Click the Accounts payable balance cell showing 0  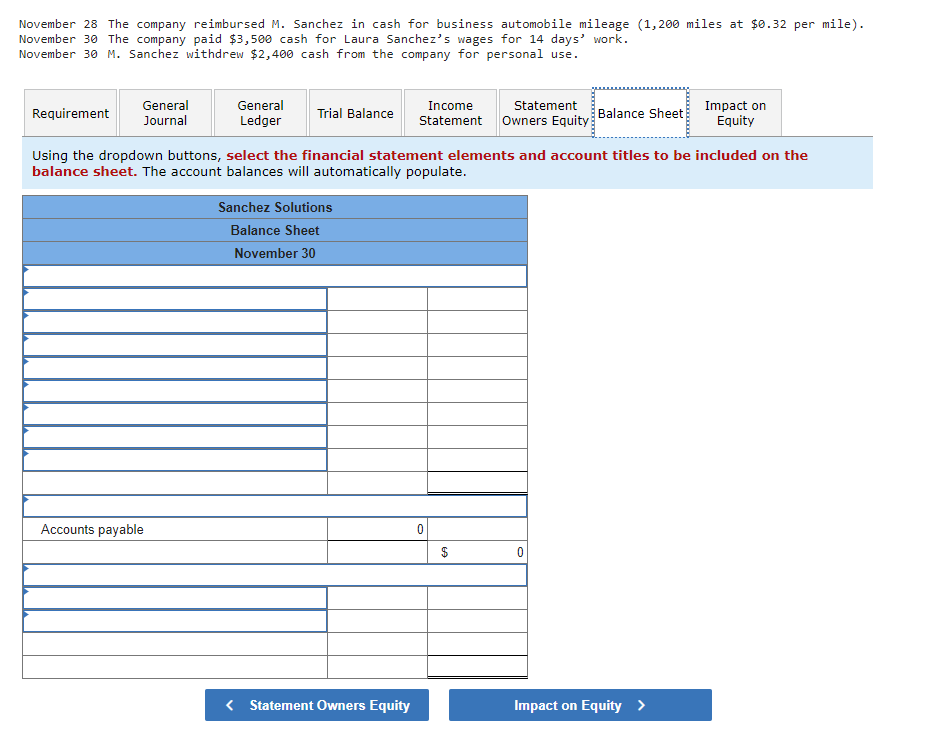click(377, 529)
